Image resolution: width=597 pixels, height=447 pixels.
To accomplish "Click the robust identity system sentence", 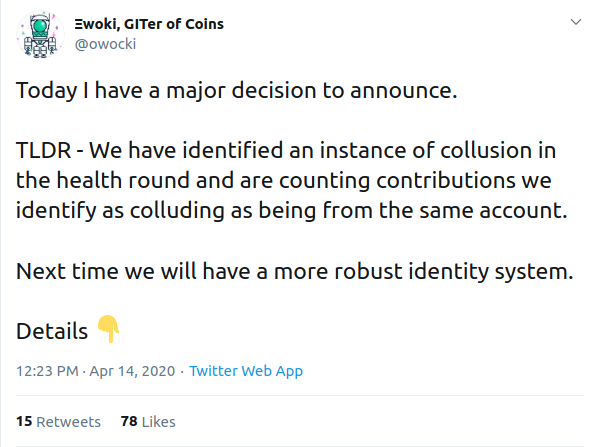I will (x=295, y=271).
